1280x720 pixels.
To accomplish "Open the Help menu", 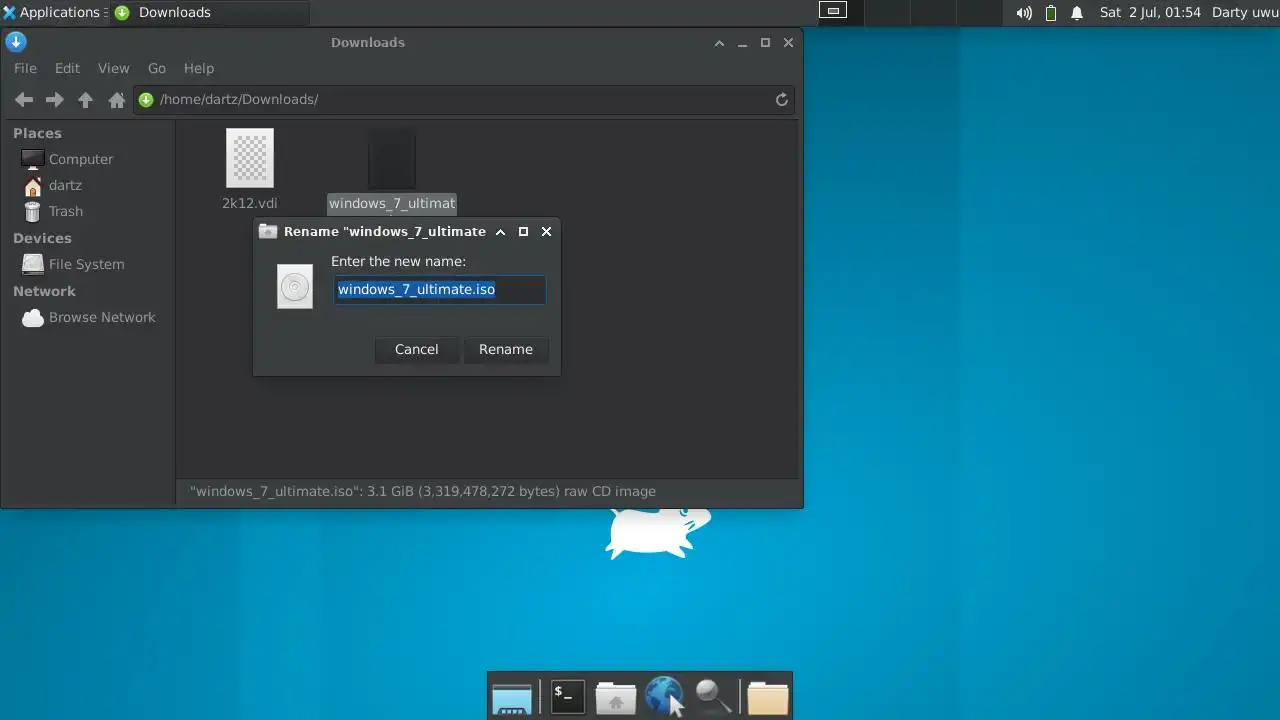I will point(199,68).
